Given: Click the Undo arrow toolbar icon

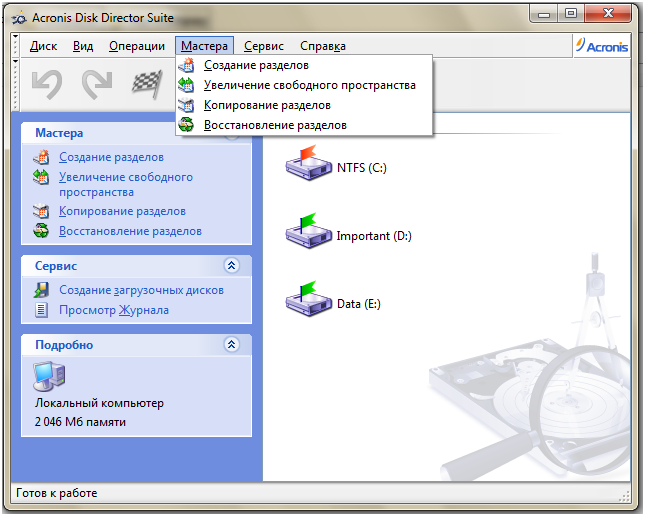Looking at the screenshot, I should coord(47,84).
